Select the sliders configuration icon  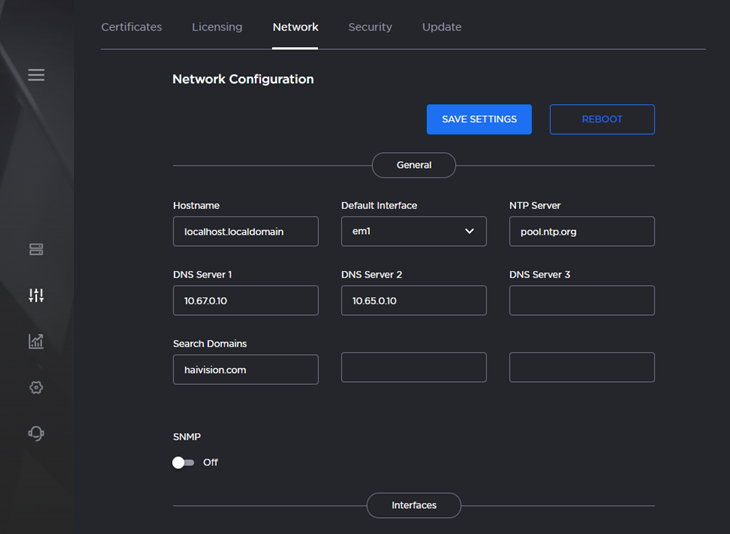pos(36,295)
